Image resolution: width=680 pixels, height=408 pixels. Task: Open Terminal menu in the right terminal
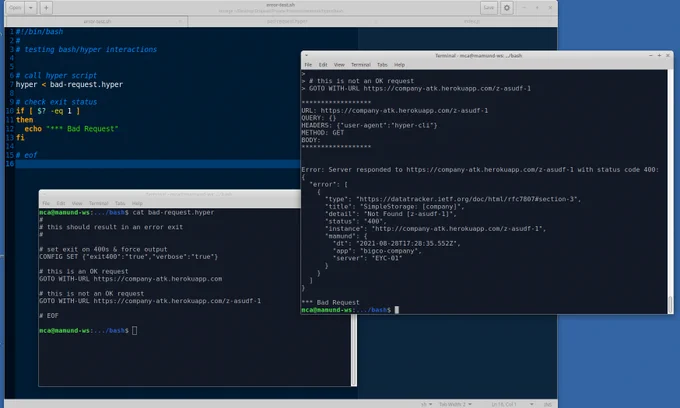click(x=361, y=65)
